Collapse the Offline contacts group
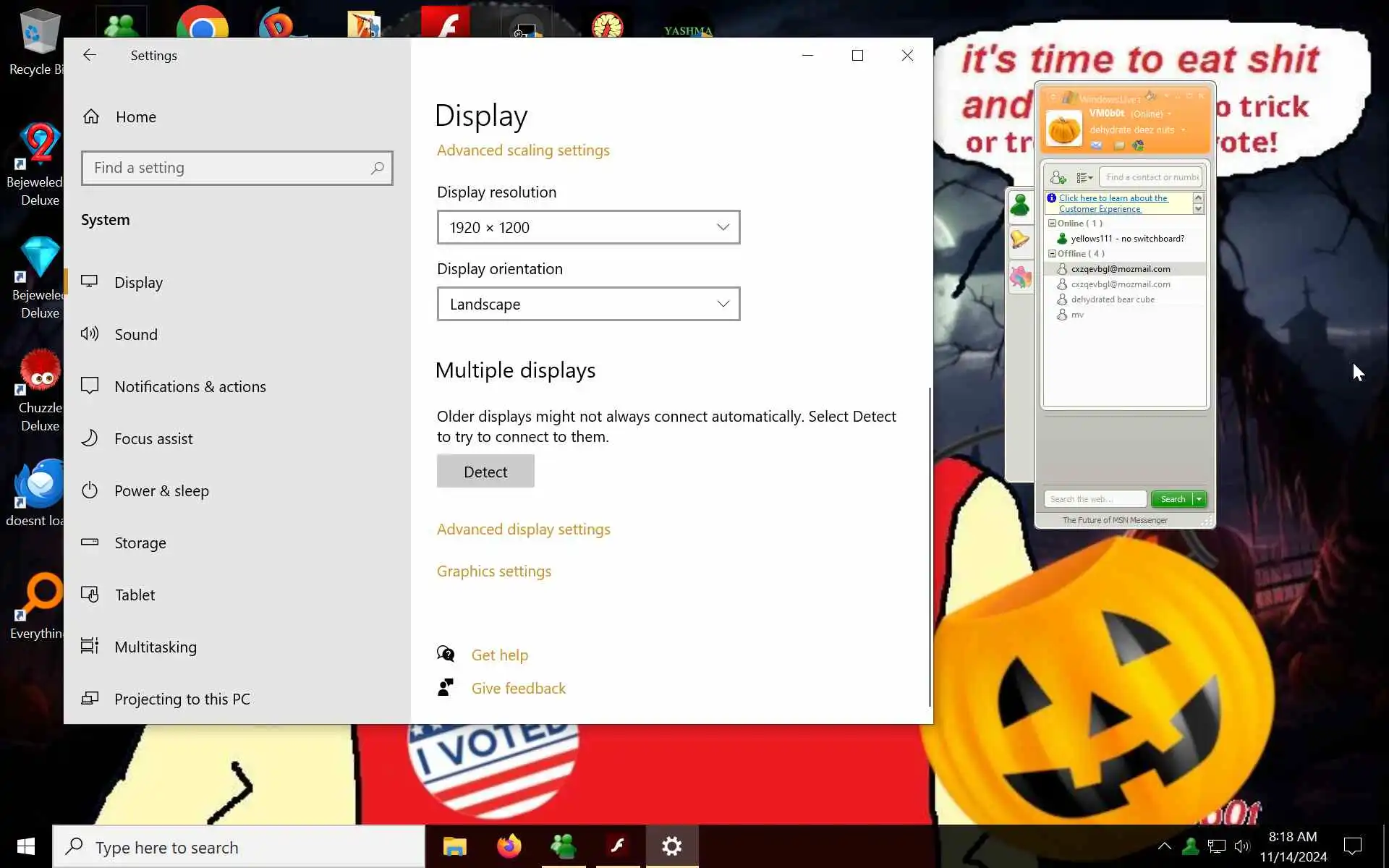The width and height of the screenshot is (1389, 868). pyautogui.click(x=1052, y=254)
